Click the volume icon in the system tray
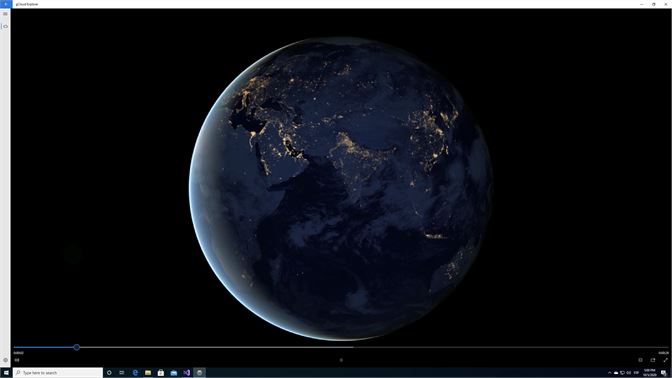This screenshot has width=672, height=378. pos(629,373)
